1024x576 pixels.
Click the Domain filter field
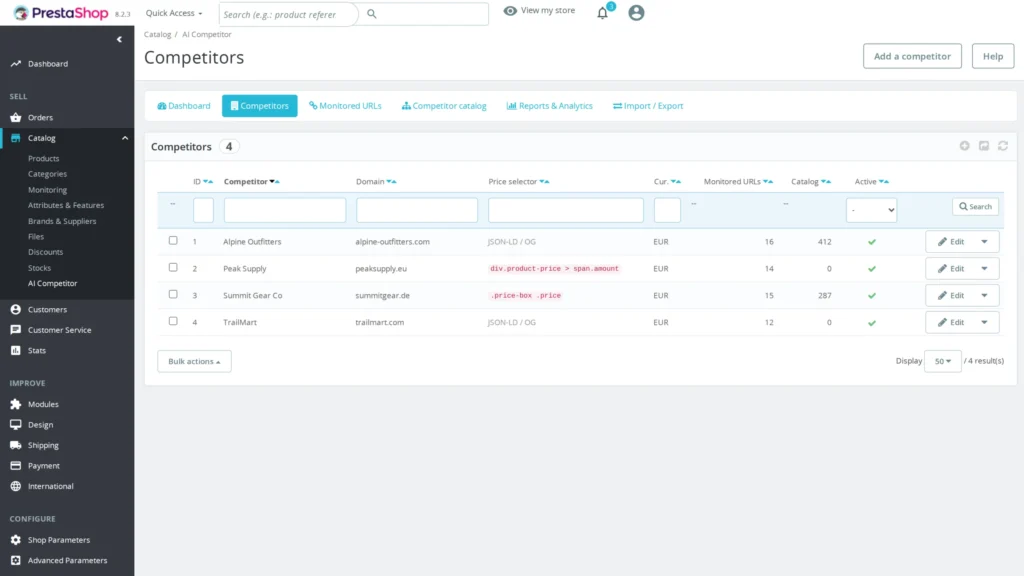(417, 210)
